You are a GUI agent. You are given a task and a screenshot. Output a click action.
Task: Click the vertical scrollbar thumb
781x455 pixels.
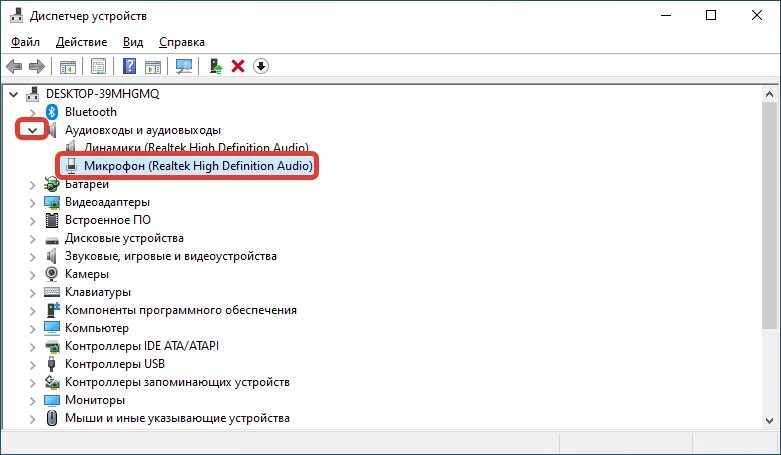click(x=769, y=215)
